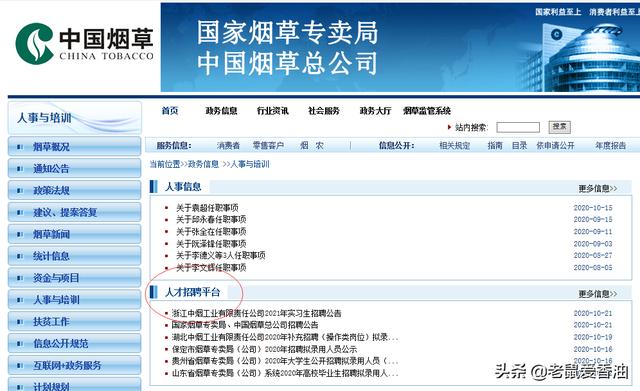Select 人事与培训 sidebar menu button

tap(74, 300)
